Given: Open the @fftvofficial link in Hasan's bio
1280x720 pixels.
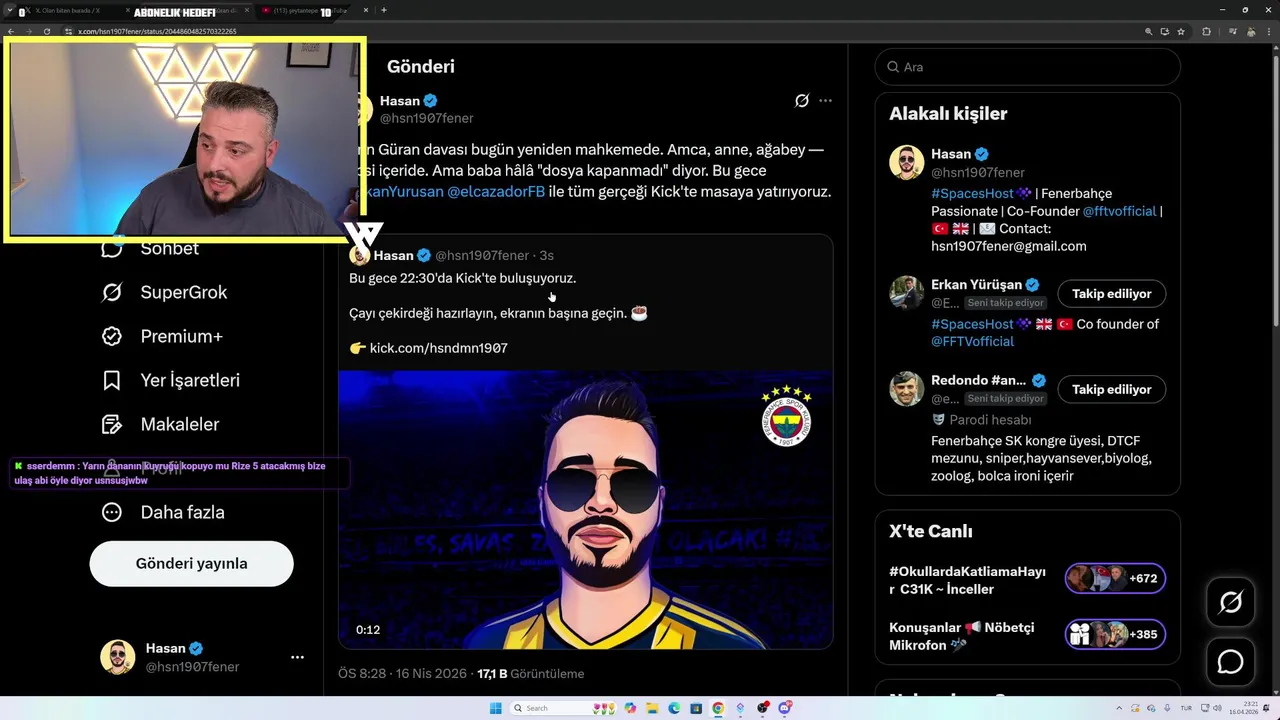Looking at the screenshot, I should click(x=1119, y=211).
